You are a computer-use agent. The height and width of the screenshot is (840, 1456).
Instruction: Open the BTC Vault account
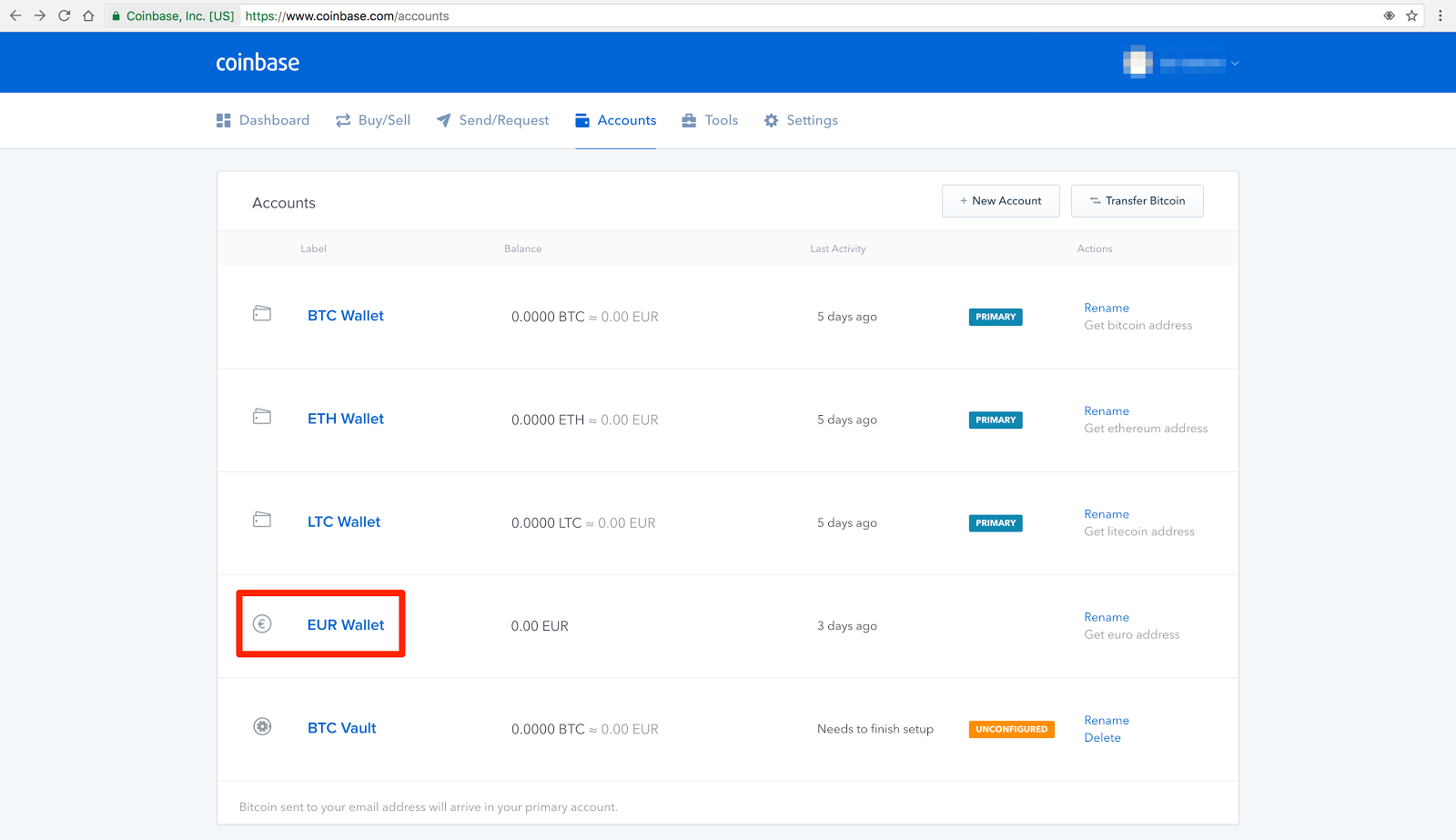(342, 728)
